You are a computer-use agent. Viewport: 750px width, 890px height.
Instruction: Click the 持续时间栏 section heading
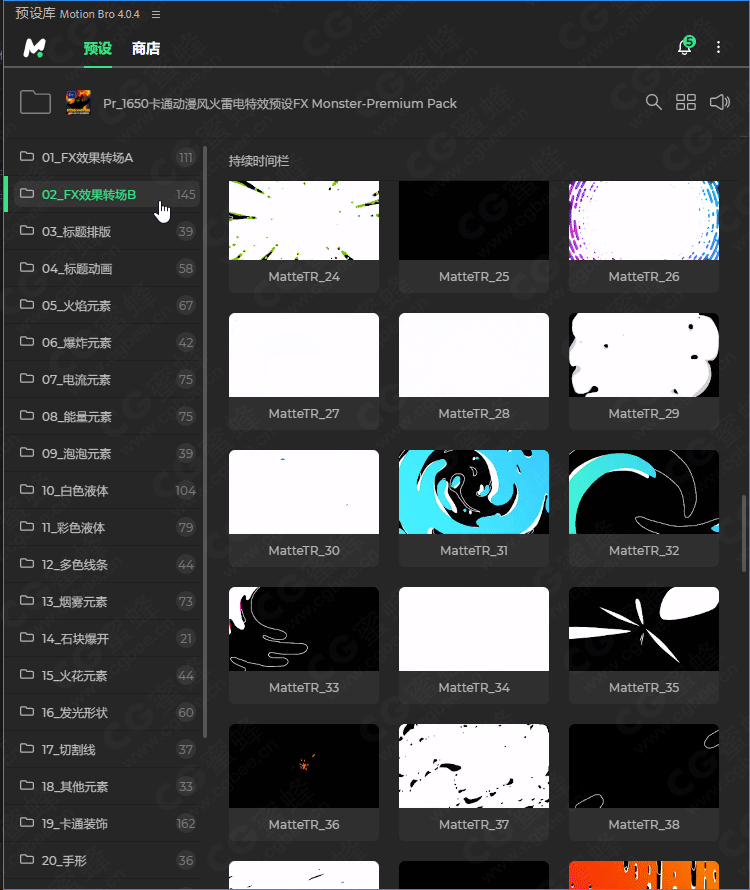pos(259,161)
